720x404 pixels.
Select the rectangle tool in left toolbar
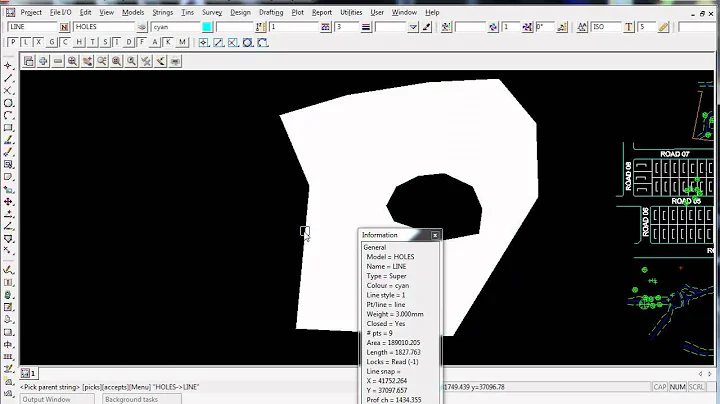pos(8,128)
